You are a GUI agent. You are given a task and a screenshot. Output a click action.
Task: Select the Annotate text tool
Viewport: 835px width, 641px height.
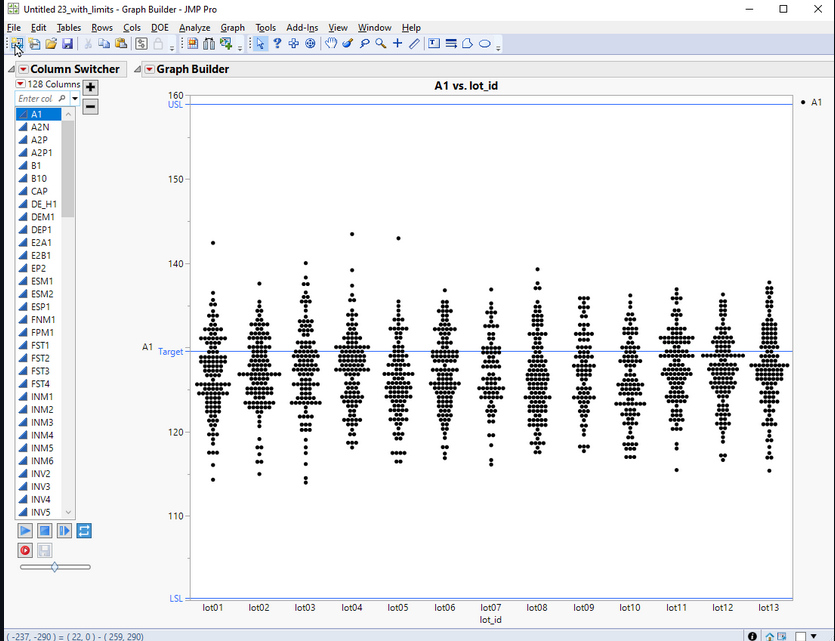coord(434,44)
